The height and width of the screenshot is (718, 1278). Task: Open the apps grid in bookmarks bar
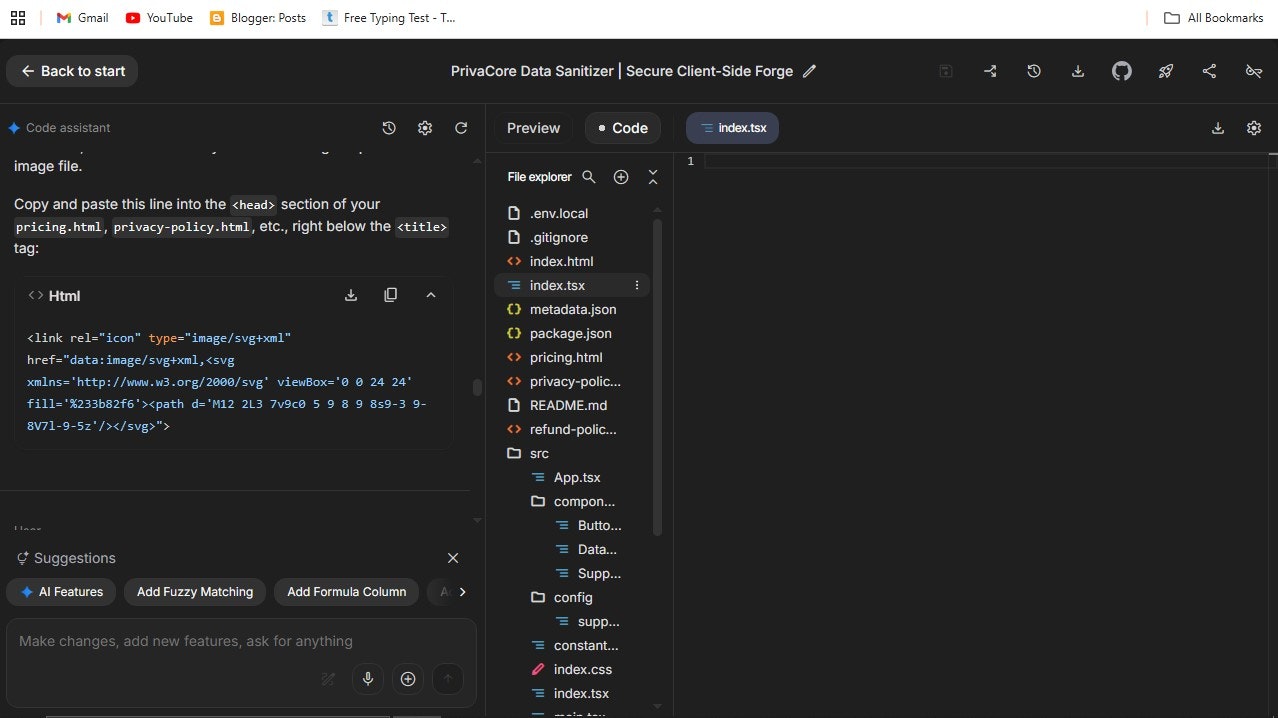click(18, 18)
